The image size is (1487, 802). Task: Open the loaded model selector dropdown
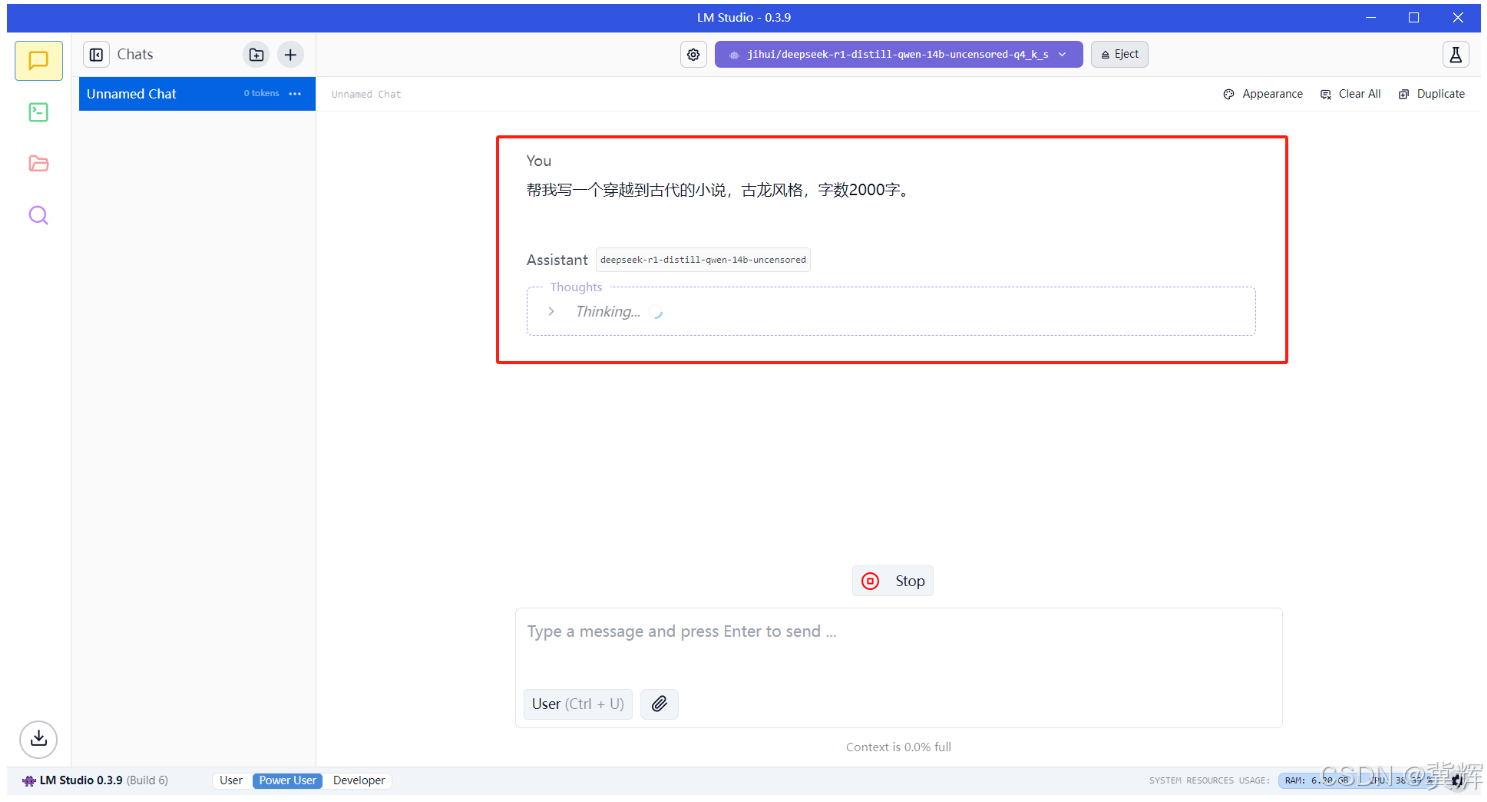(898, 55)
